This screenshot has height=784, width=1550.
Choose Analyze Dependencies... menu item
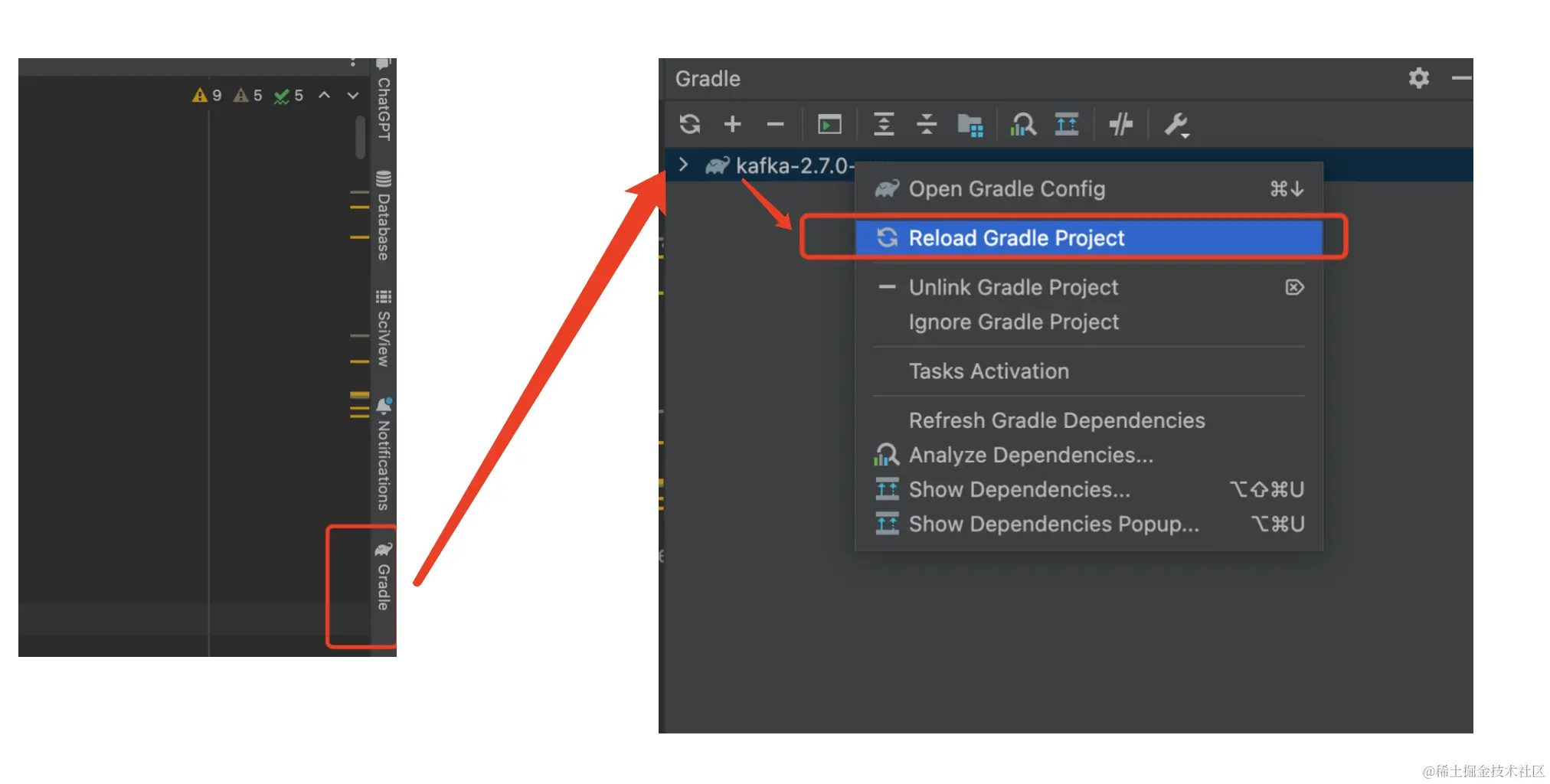click(1088, 455)
